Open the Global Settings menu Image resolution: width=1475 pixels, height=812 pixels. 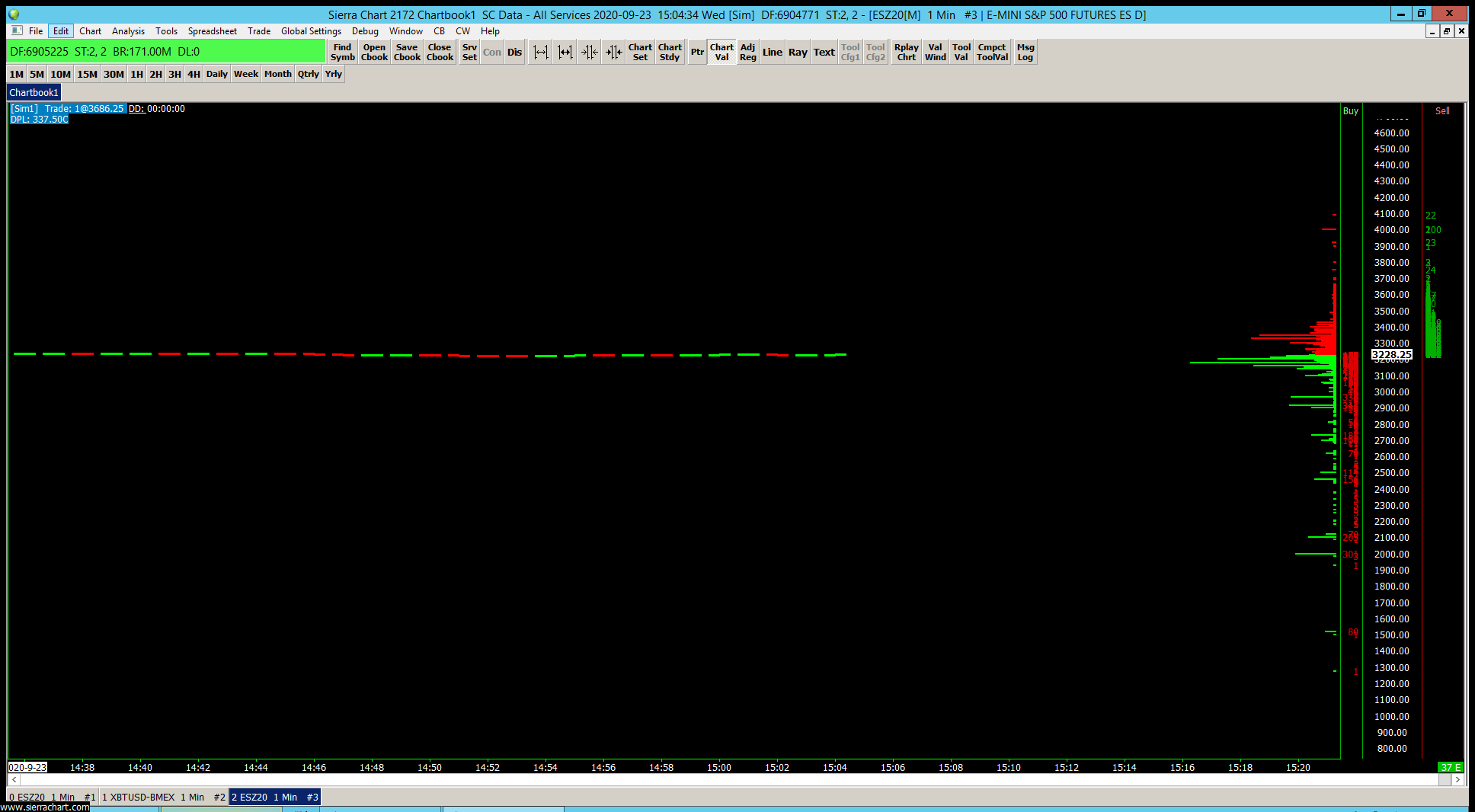311,31
